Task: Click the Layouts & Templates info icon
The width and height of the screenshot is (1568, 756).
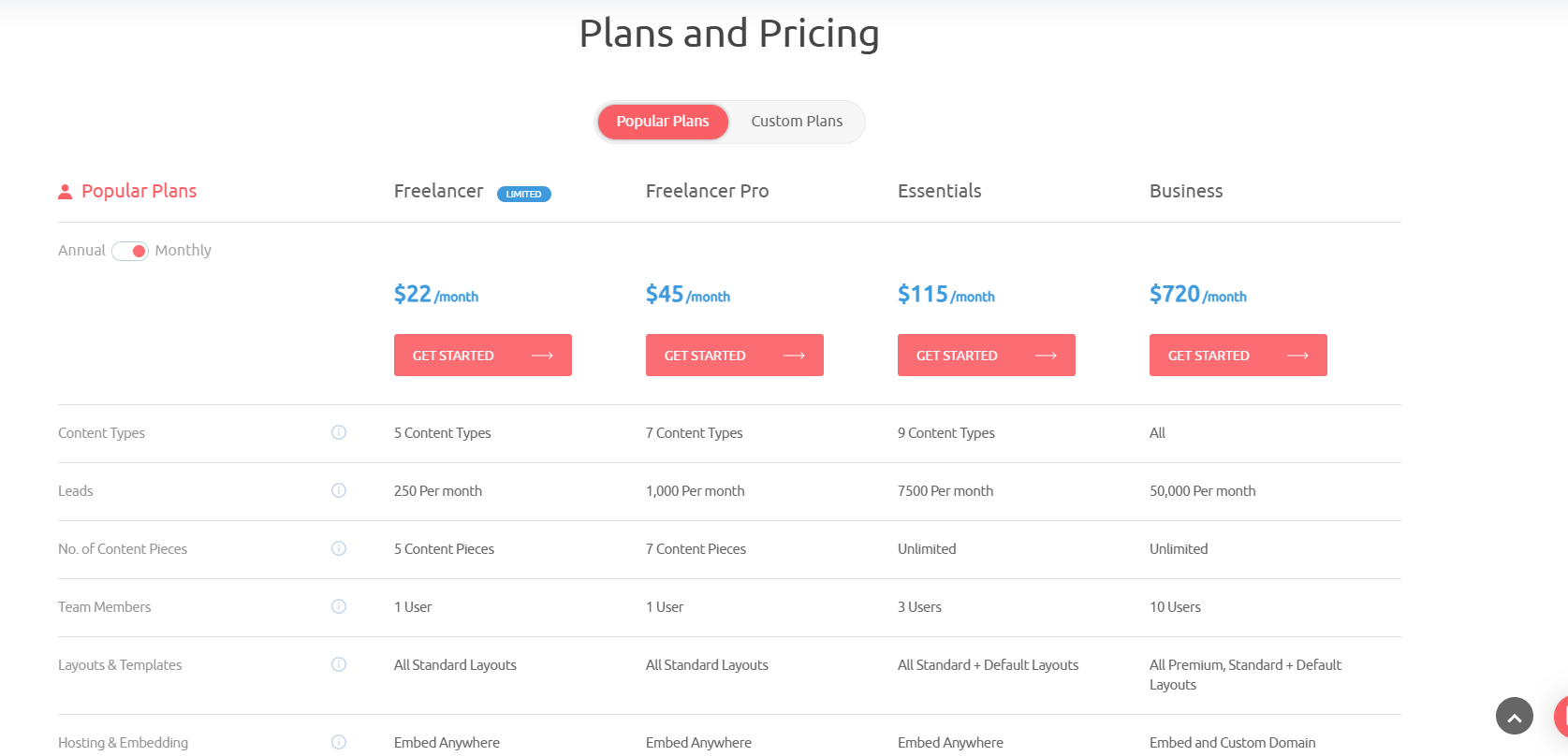Action: pyautogui.click(x=339, y=664)
